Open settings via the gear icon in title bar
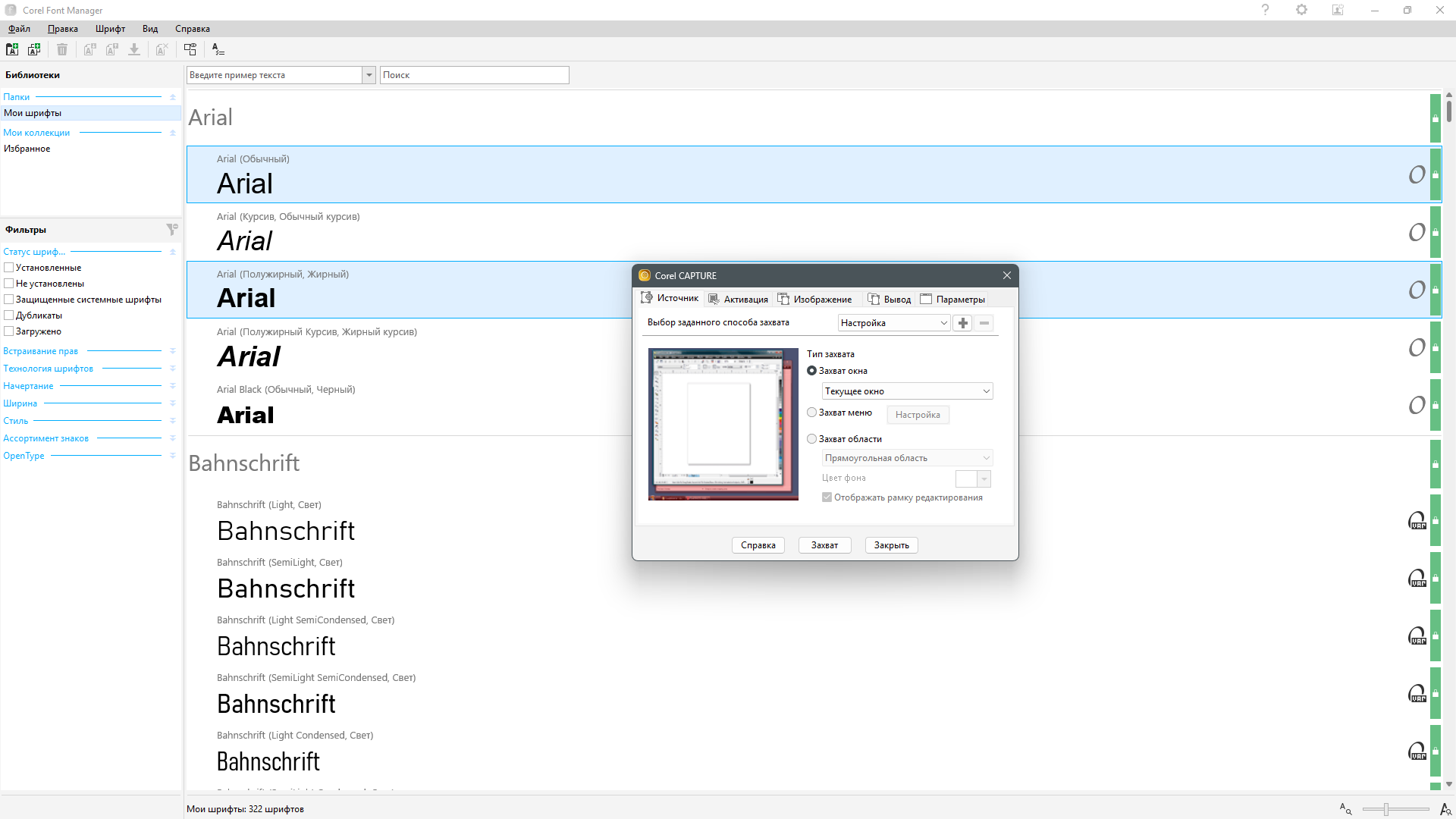Screen dimensions: 1456x819 [x=1301, y=10]
